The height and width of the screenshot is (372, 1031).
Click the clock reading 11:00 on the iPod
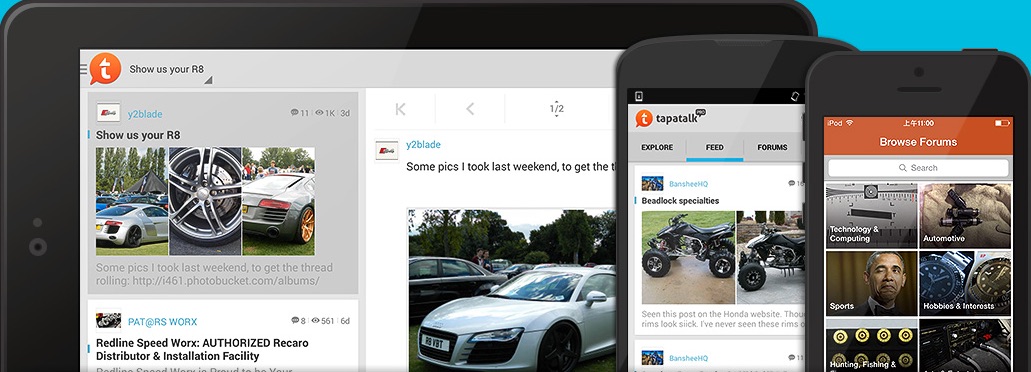919,123
